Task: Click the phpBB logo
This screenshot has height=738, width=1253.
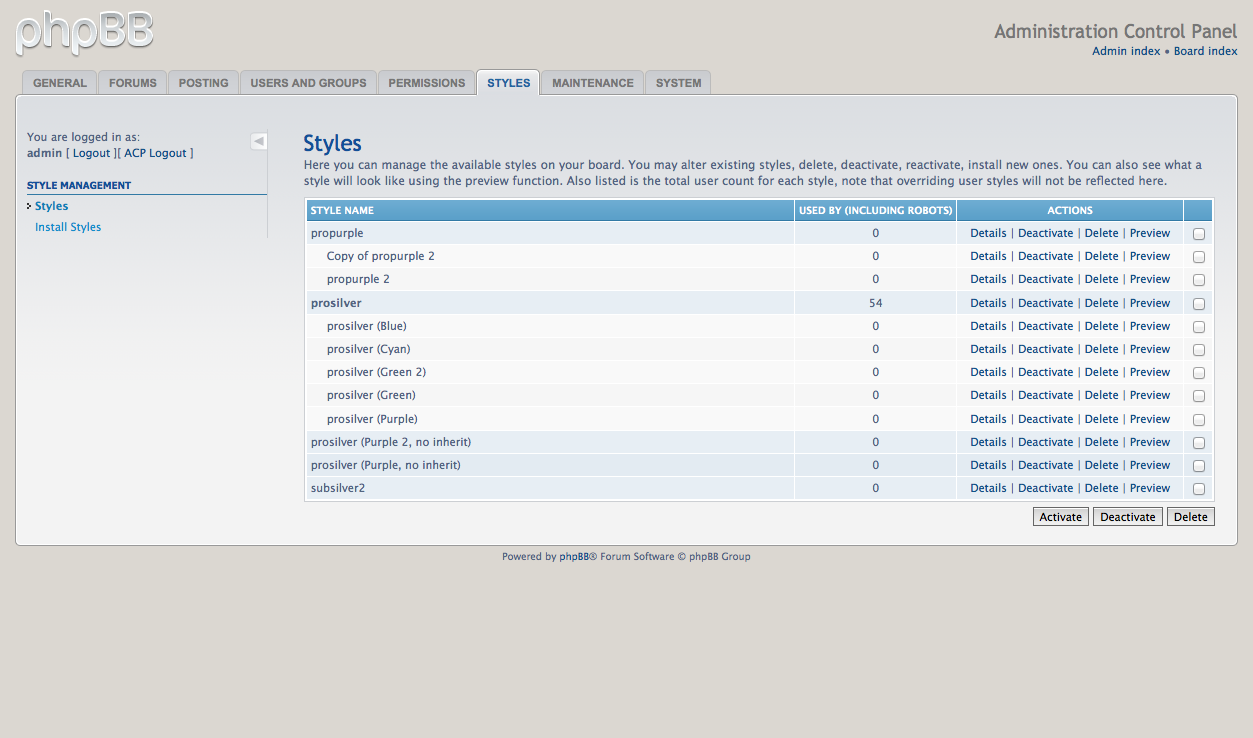Action: click(x=85, y=33)
